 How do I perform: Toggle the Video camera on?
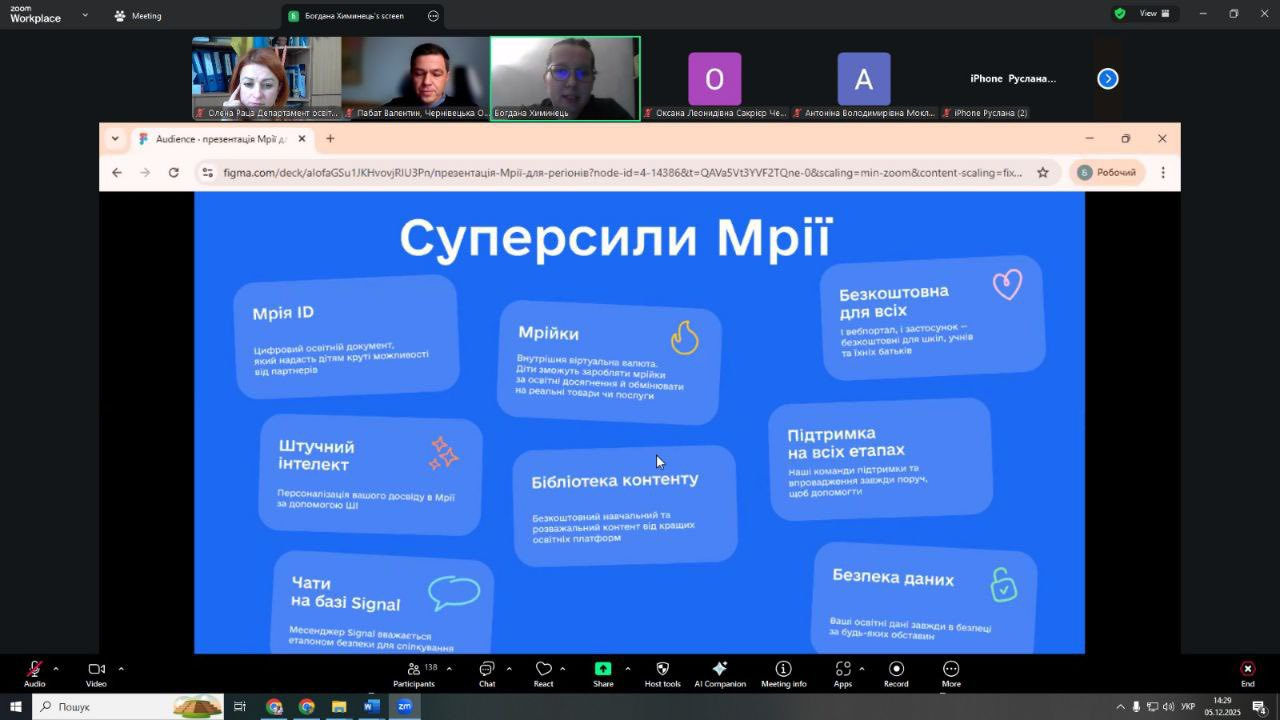click(x=96, y=674)
